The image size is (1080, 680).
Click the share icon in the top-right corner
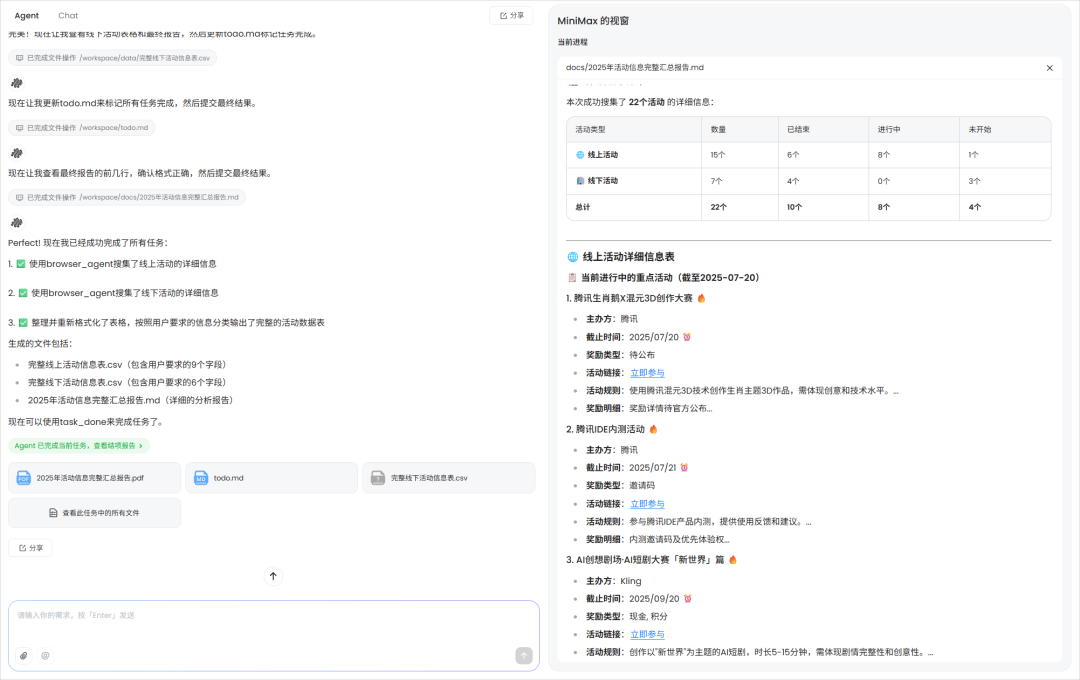(511, 15)
